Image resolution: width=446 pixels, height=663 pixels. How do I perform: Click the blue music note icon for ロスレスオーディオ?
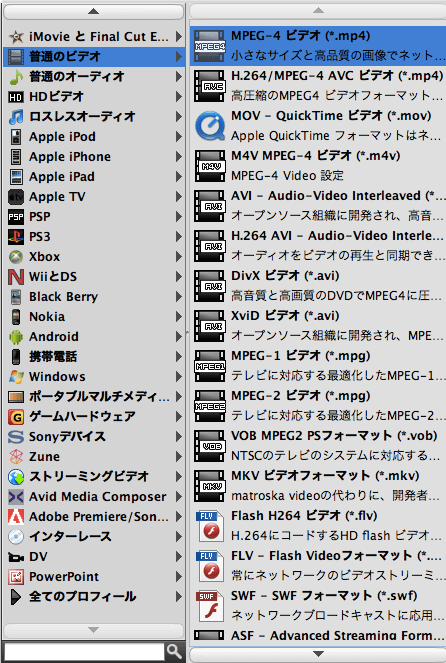(16, 117)
